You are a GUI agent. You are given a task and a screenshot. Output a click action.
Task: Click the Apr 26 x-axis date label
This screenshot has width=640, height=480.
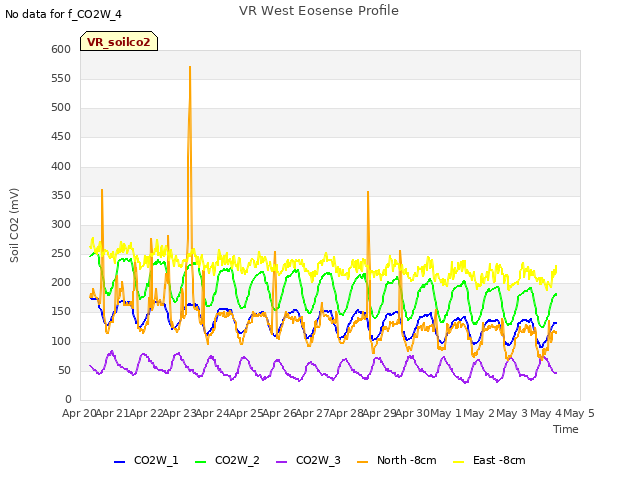279,413
